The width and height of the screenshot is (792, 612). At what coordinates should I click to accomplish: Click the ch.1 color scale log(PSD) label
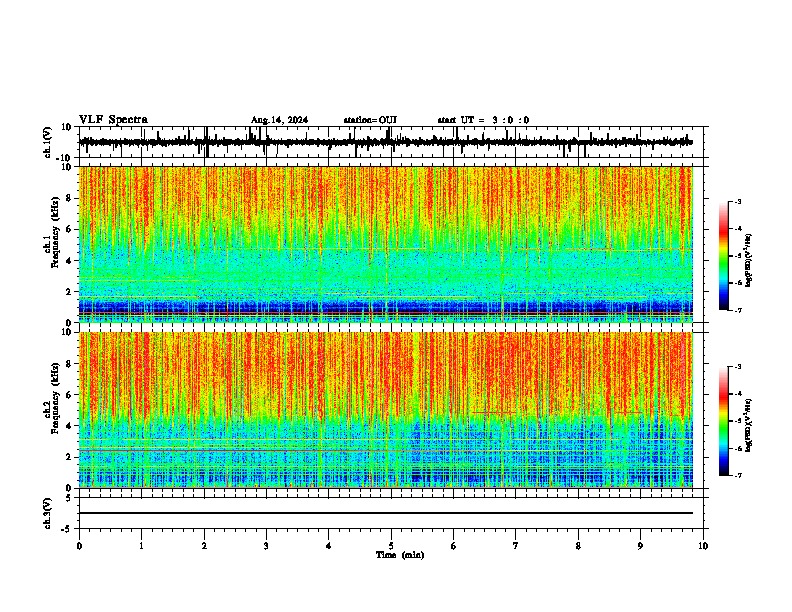click(749, 261)
